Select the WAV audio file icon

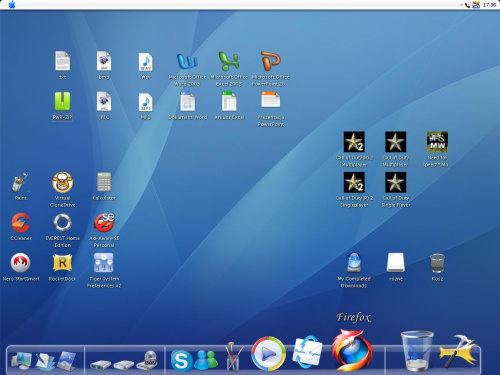pyautogui.click(x=146, y=62)
